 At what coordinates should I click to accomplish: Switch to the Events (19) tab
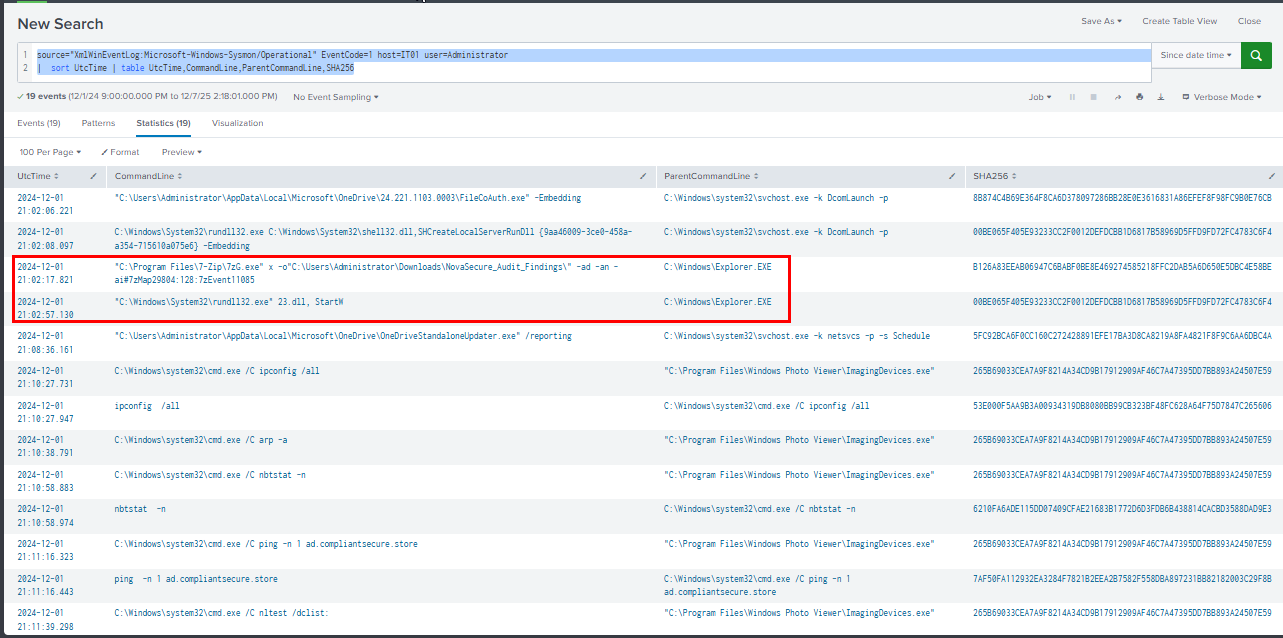[x=39, y=123]
